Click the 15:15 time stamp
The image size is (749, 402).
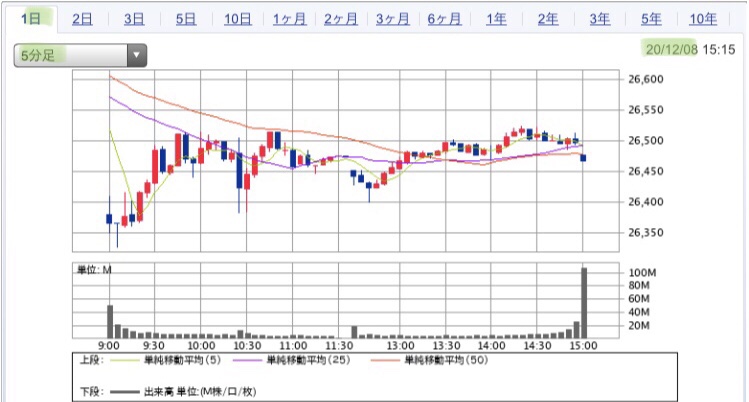pyautogui.click(x=719, y=49)
